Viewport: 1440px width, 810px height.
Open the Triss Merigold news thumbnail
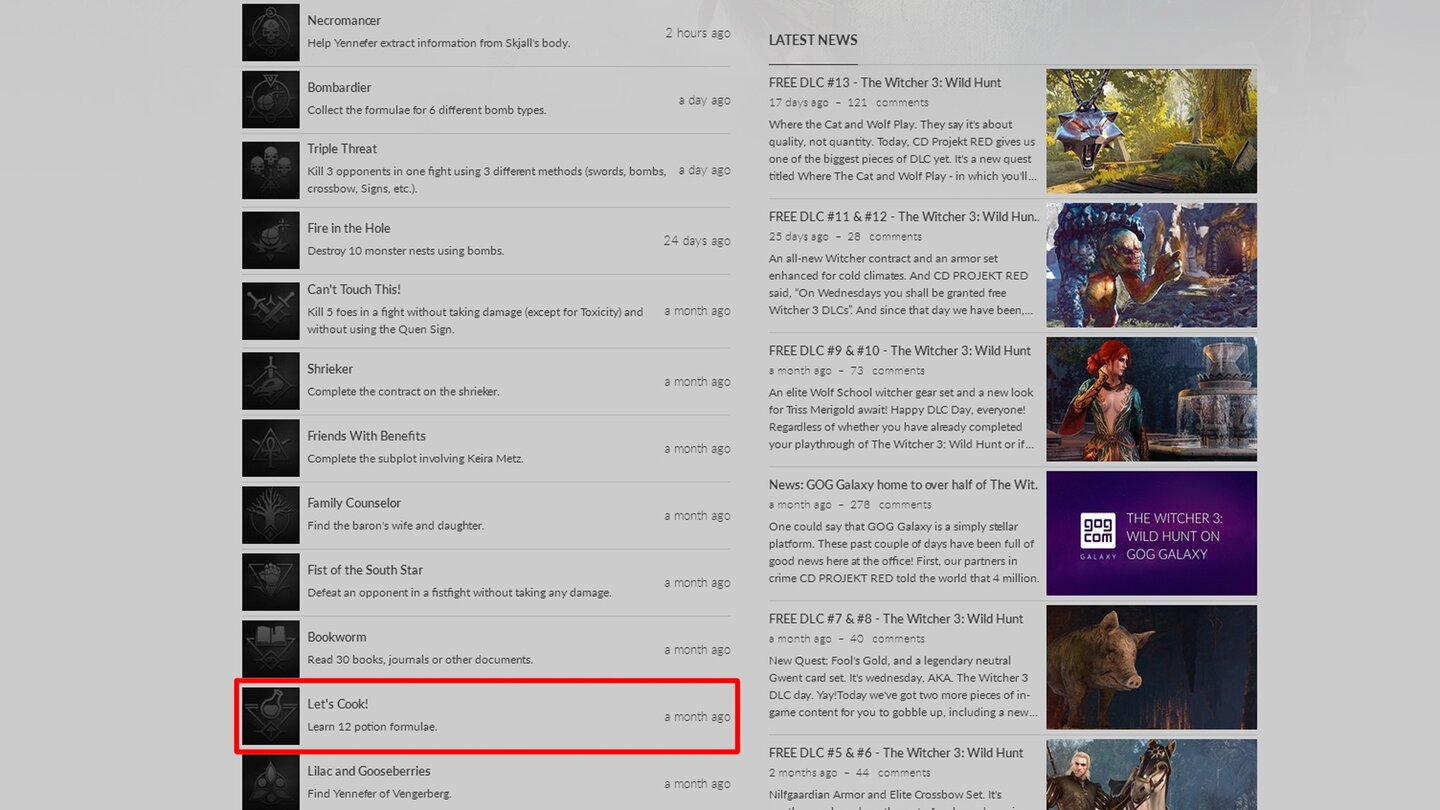click(1151, 399)
